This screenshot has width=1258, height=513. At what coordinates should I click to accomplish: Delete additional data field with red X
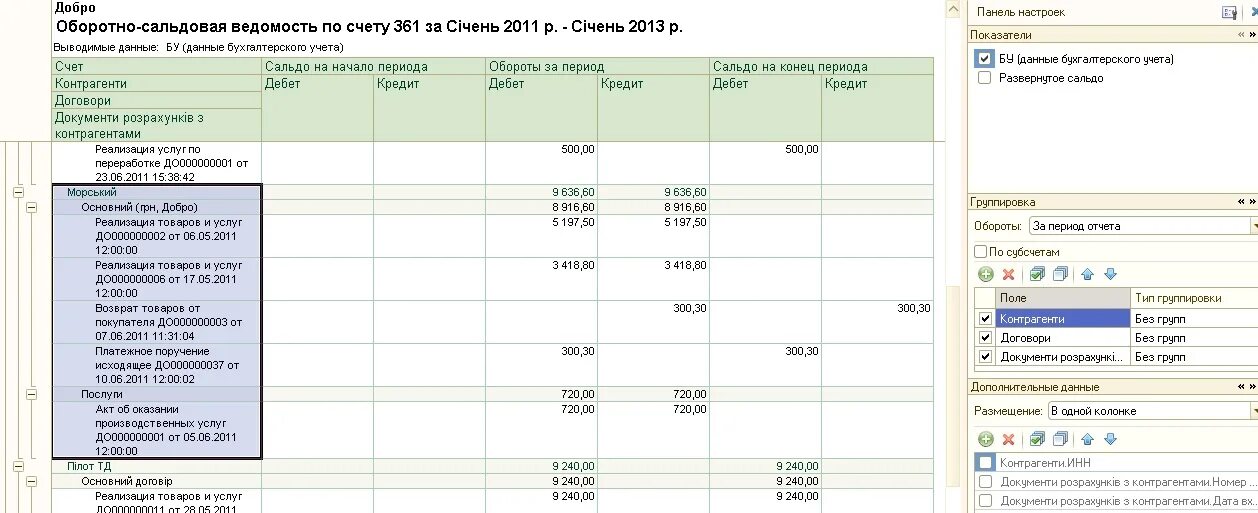[x=1008, y=439]
